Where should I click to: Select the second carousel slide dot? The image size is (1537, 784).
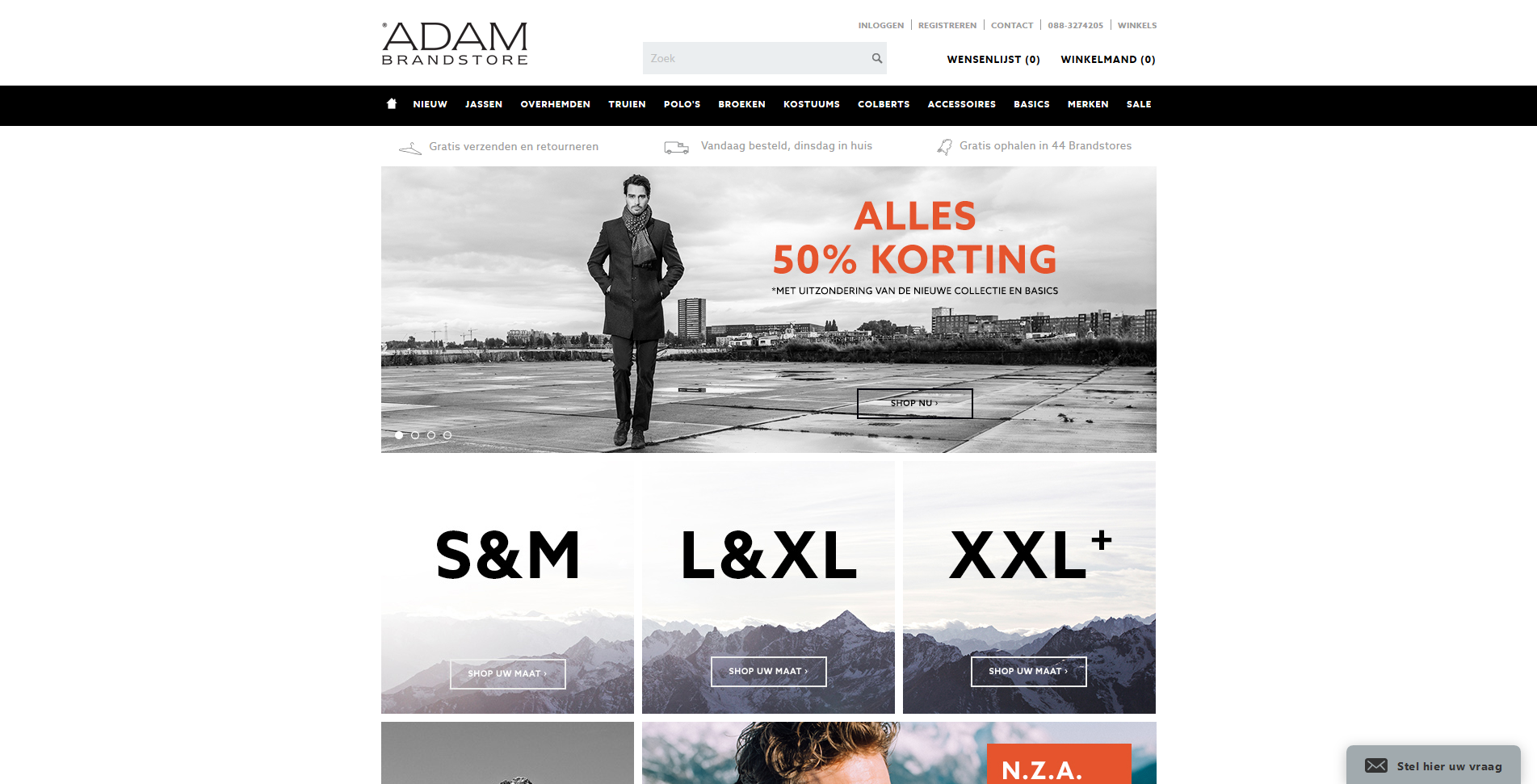415,435
